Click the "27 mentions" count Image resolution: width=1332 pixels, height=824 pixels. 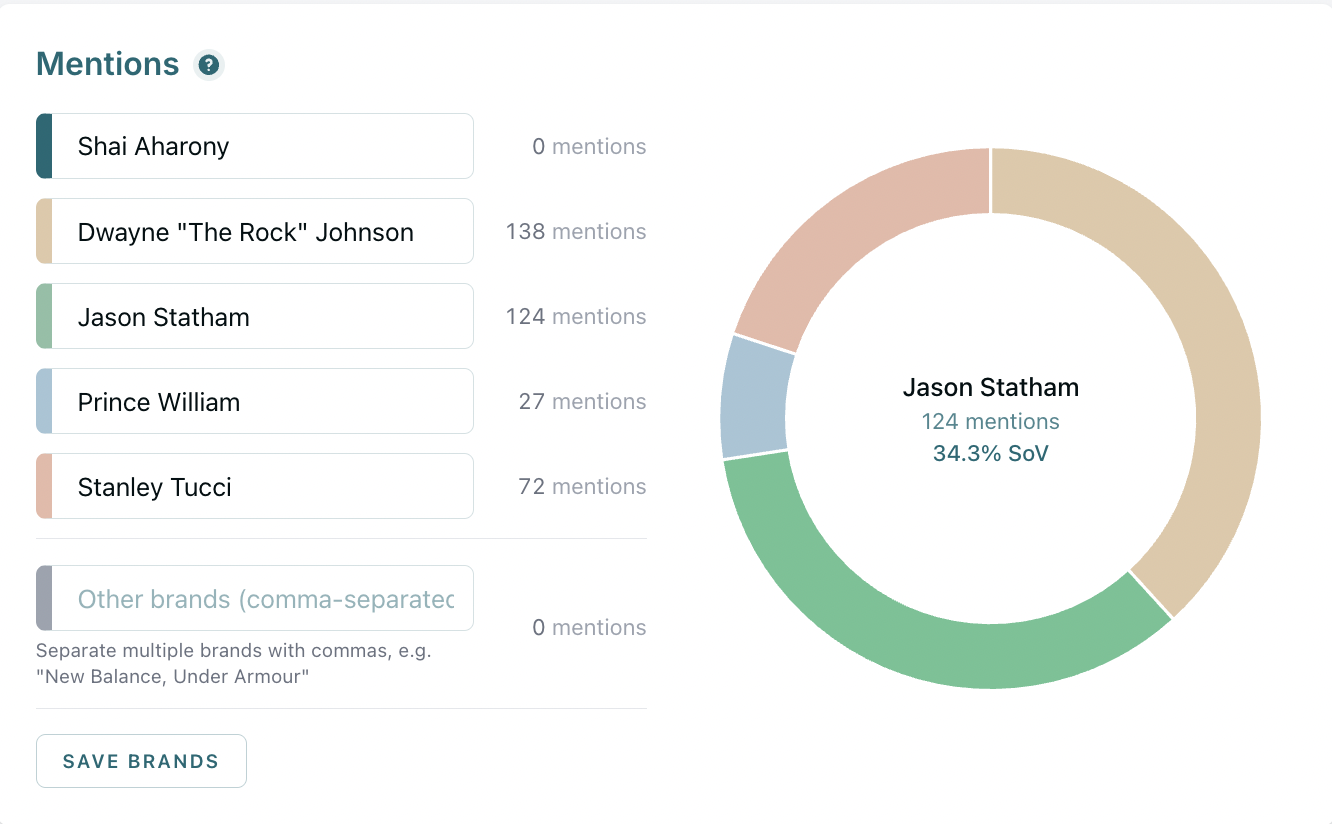pyautogui.click(x=582, y=401)
